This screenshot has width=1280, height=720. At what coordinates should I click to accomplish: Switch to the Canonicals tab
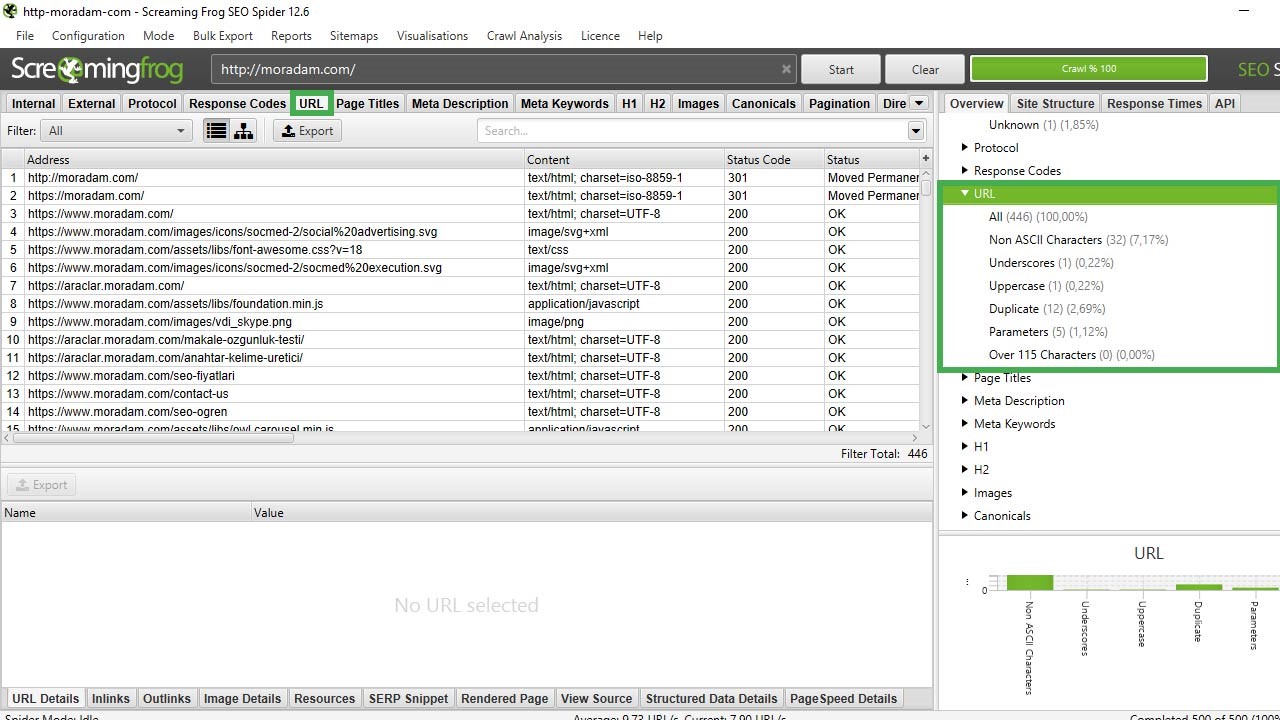[x=764, y=103]
